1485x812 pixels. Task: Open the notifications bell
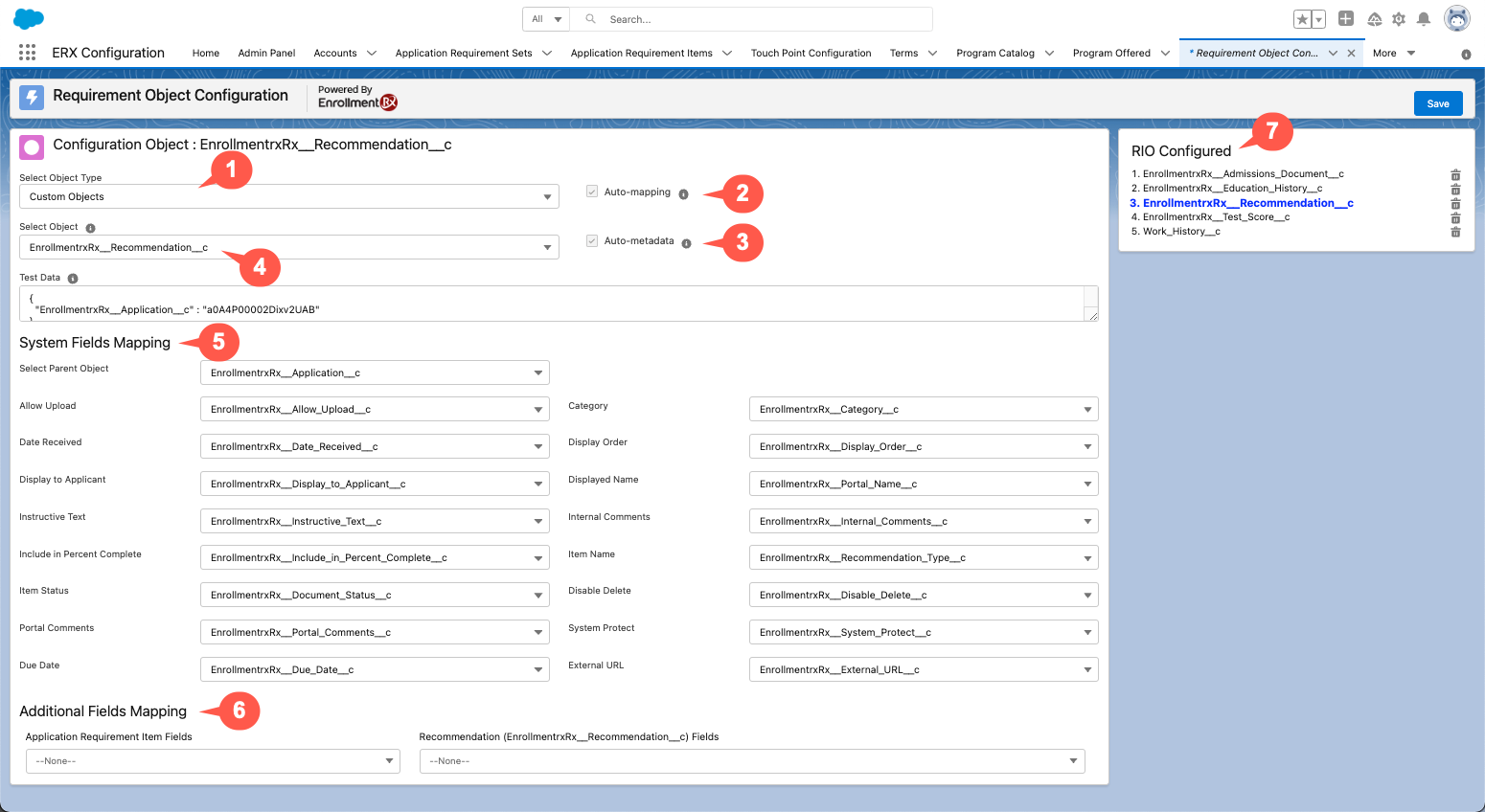pyautogui.click(x=1424, y=19)
